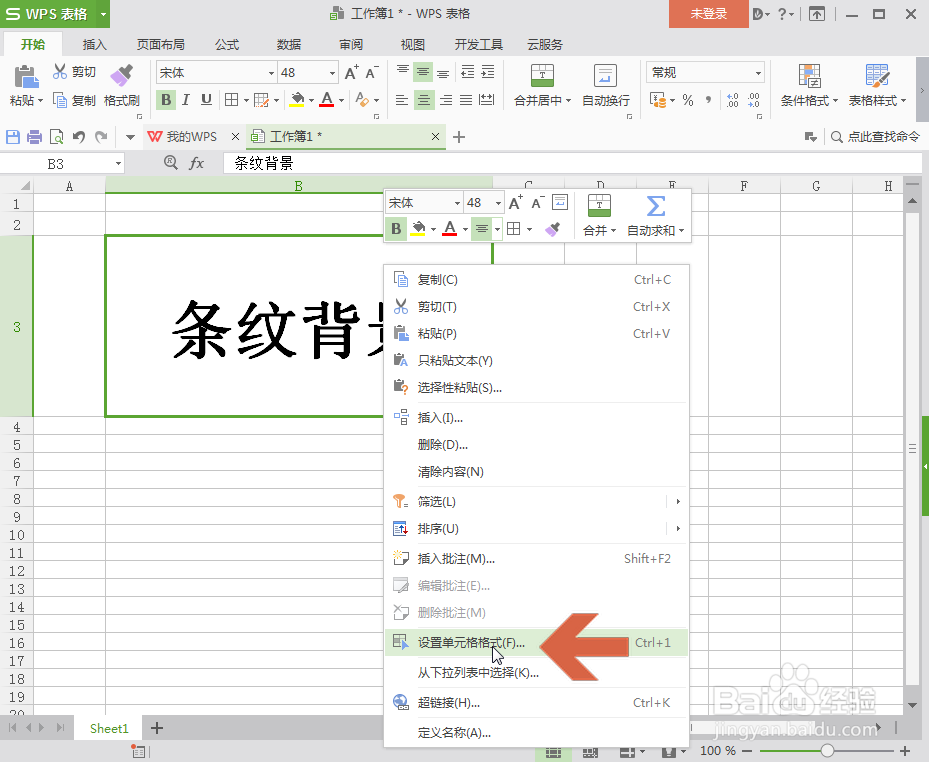This screenshot has height=762, width=929.
Task: Click the Table Style (表格样式) icon
Action: (874, 86)
